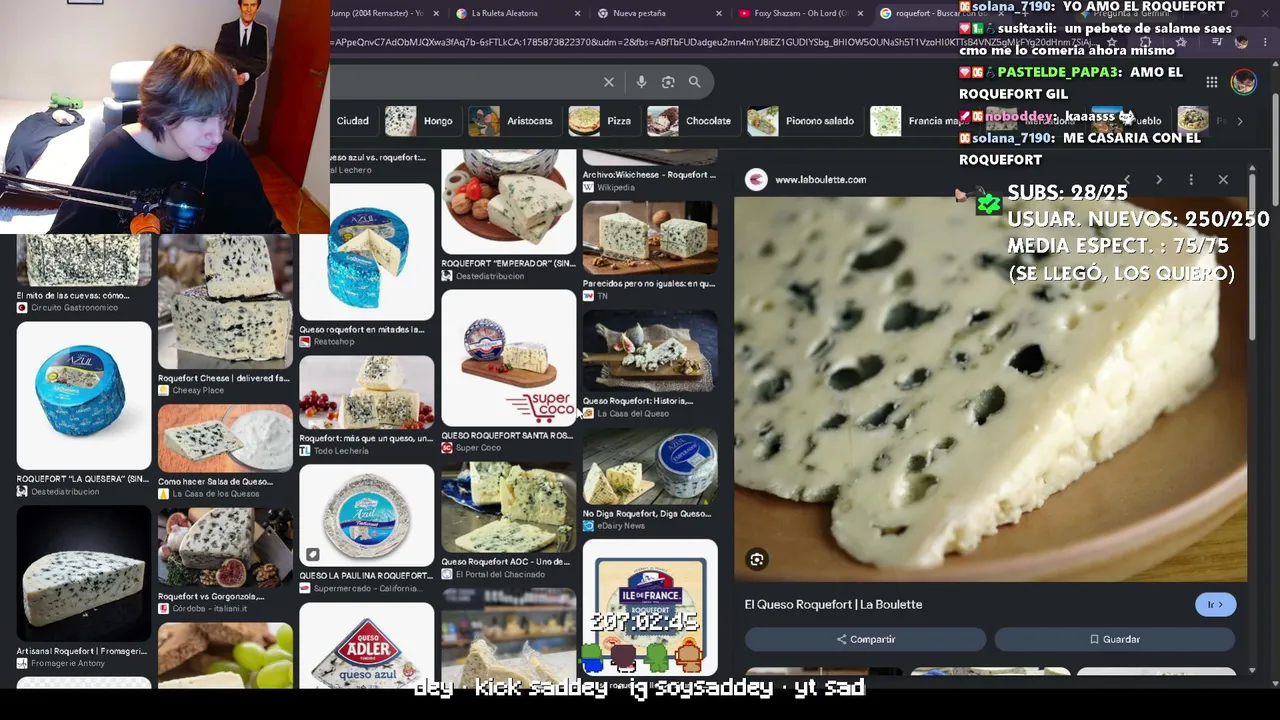
Task: Filter results by the Chocolate chip
Action: click(693, 121)
